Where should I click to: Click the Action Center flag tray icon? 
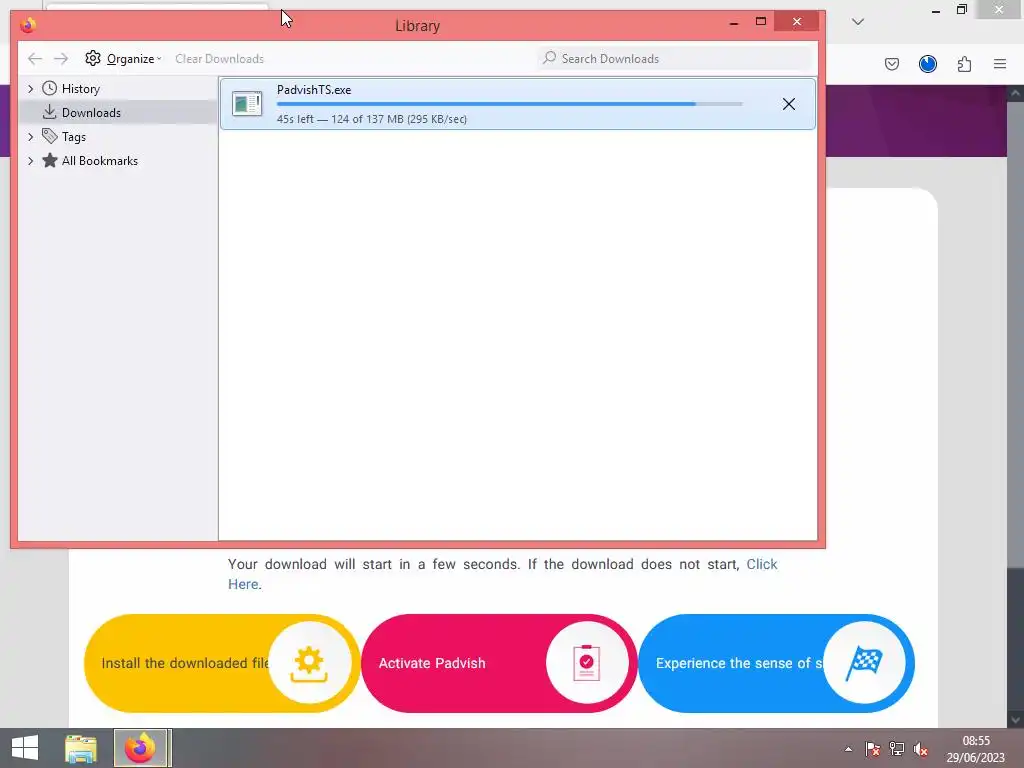pyautogui.click(x=872, y=749)
